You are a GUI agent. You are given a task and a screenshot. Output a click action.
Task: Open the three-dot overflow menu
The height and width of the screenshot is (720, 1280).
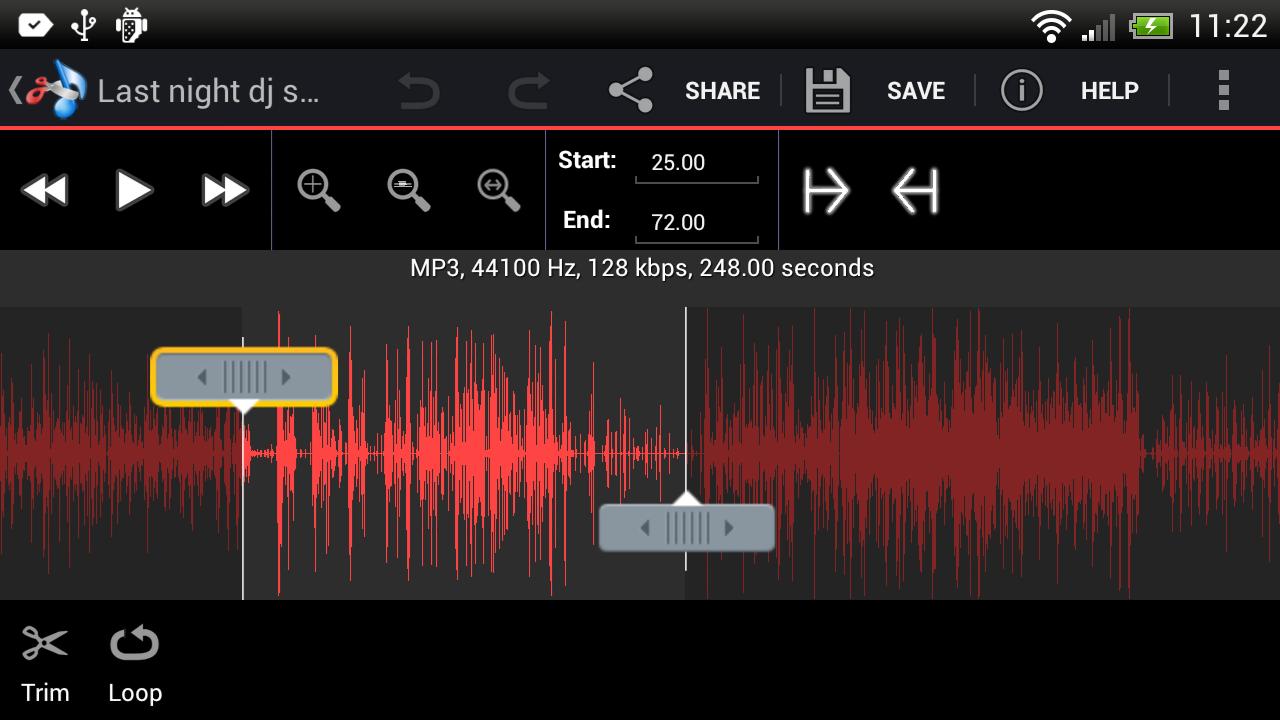[1223, 91]
